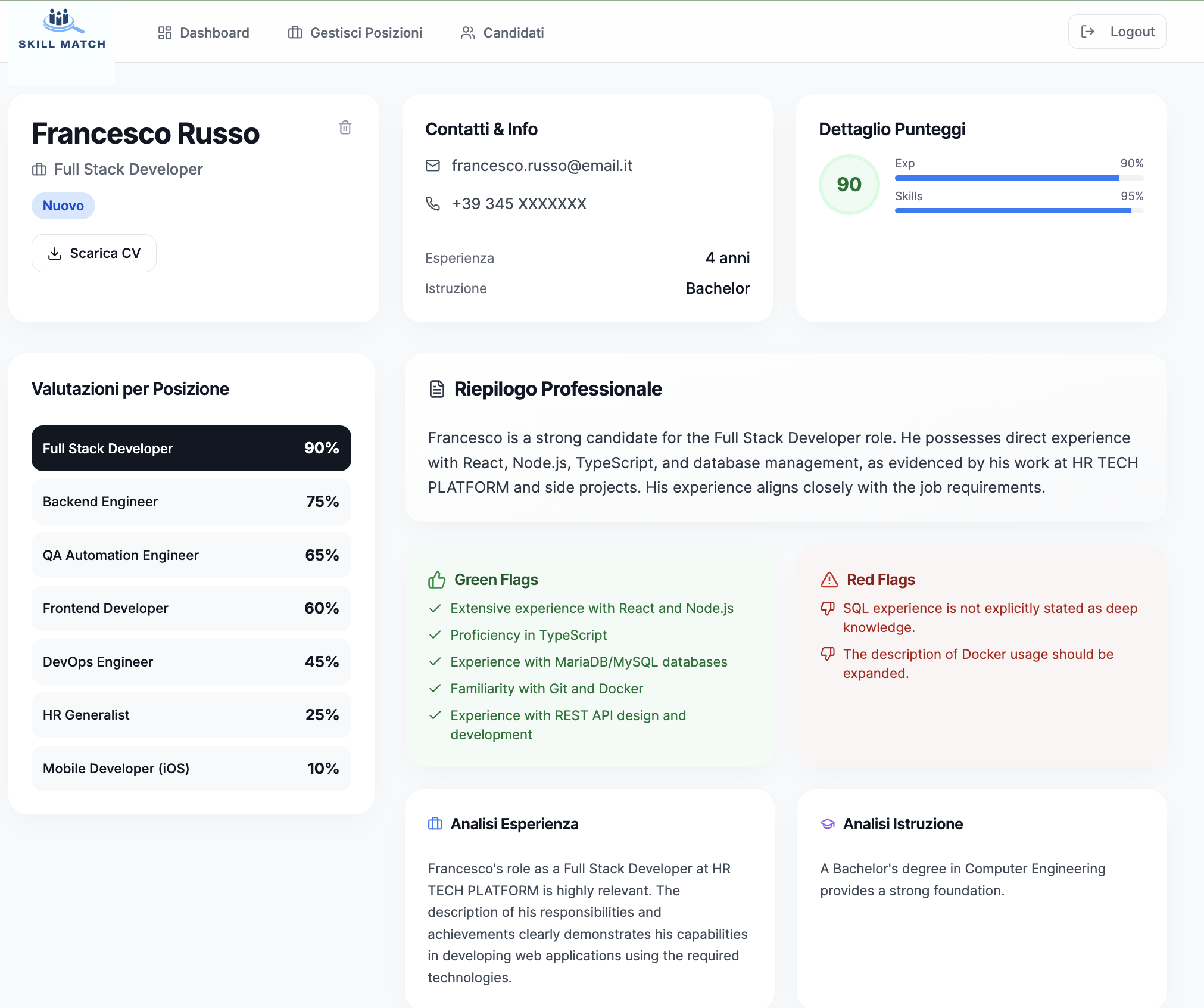Log out using the Logout button

1117,32
